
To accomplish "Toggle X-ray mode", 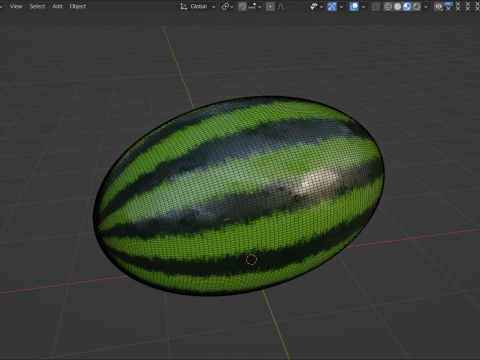I will pyautogui.click(x=376, y=6).
